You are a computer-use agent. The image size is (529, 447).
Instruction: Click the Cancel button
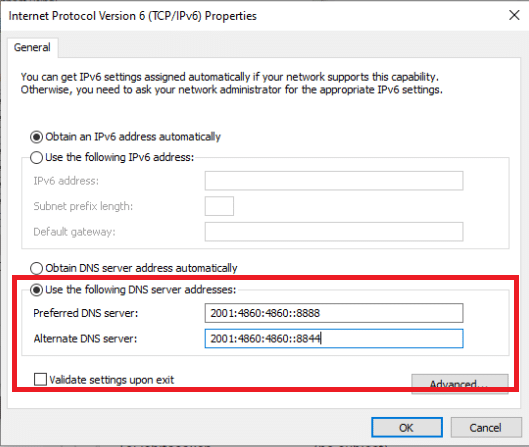click(486, 427)
